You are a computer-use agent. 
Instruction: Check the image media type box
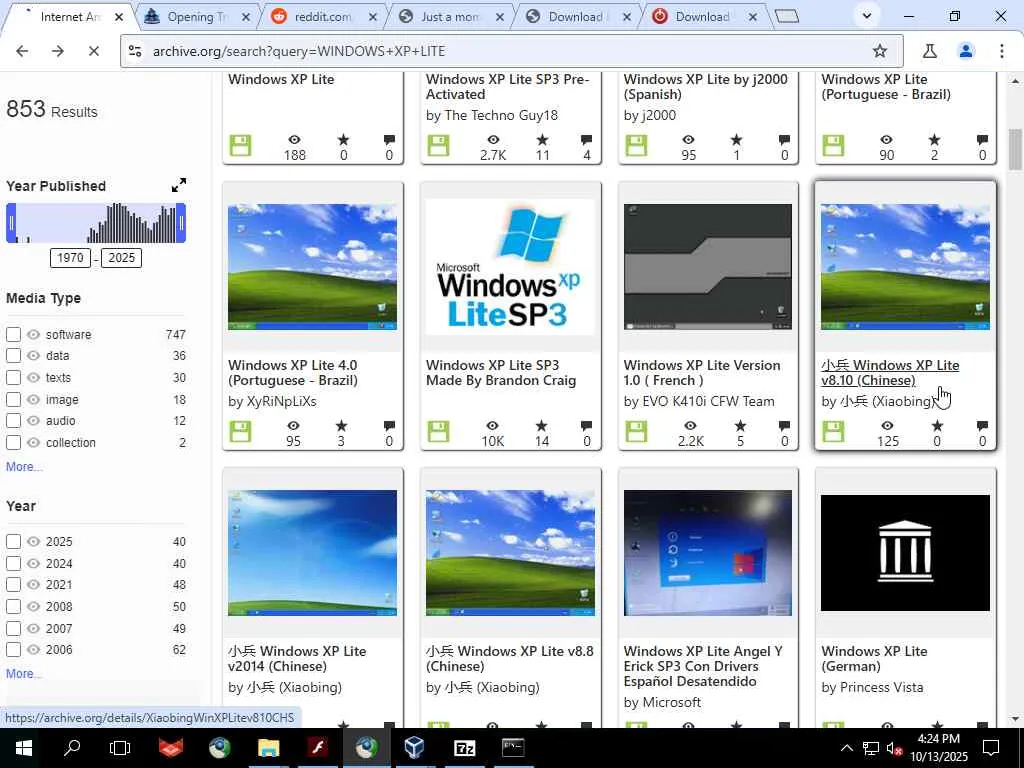pyautogui.click(x=13, y=399)
